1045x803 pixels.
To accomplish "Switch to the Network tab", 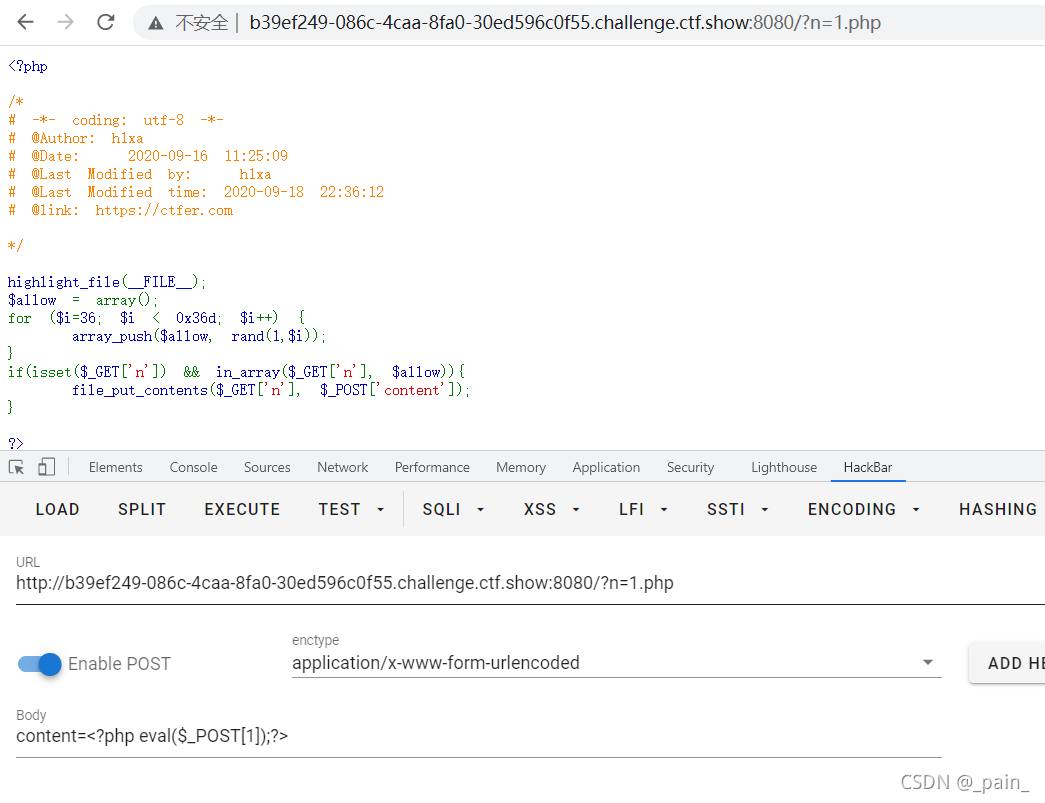I will 343,467.
